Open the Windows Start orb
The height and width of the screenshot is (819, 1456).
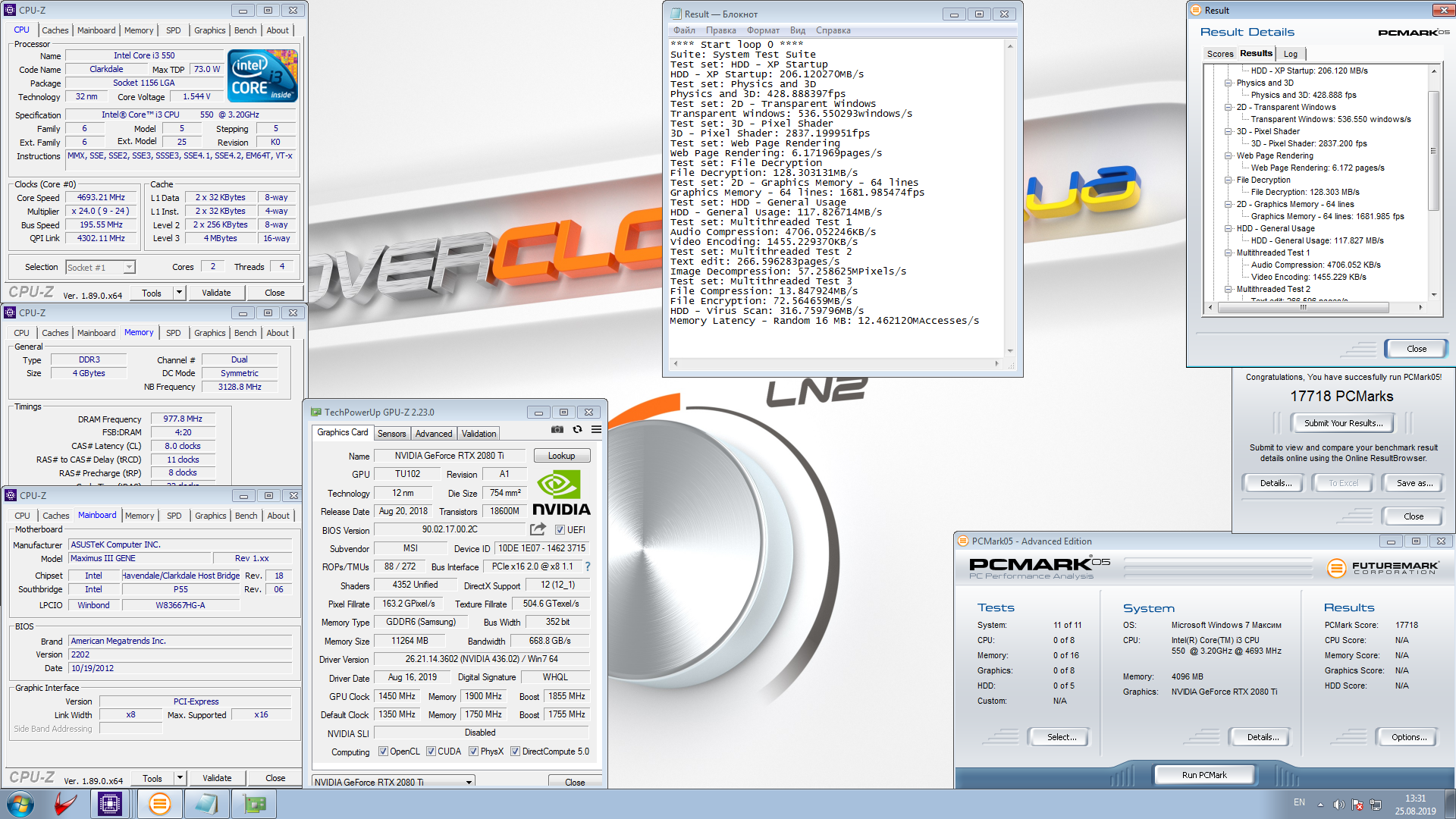(x=20, y=804)
